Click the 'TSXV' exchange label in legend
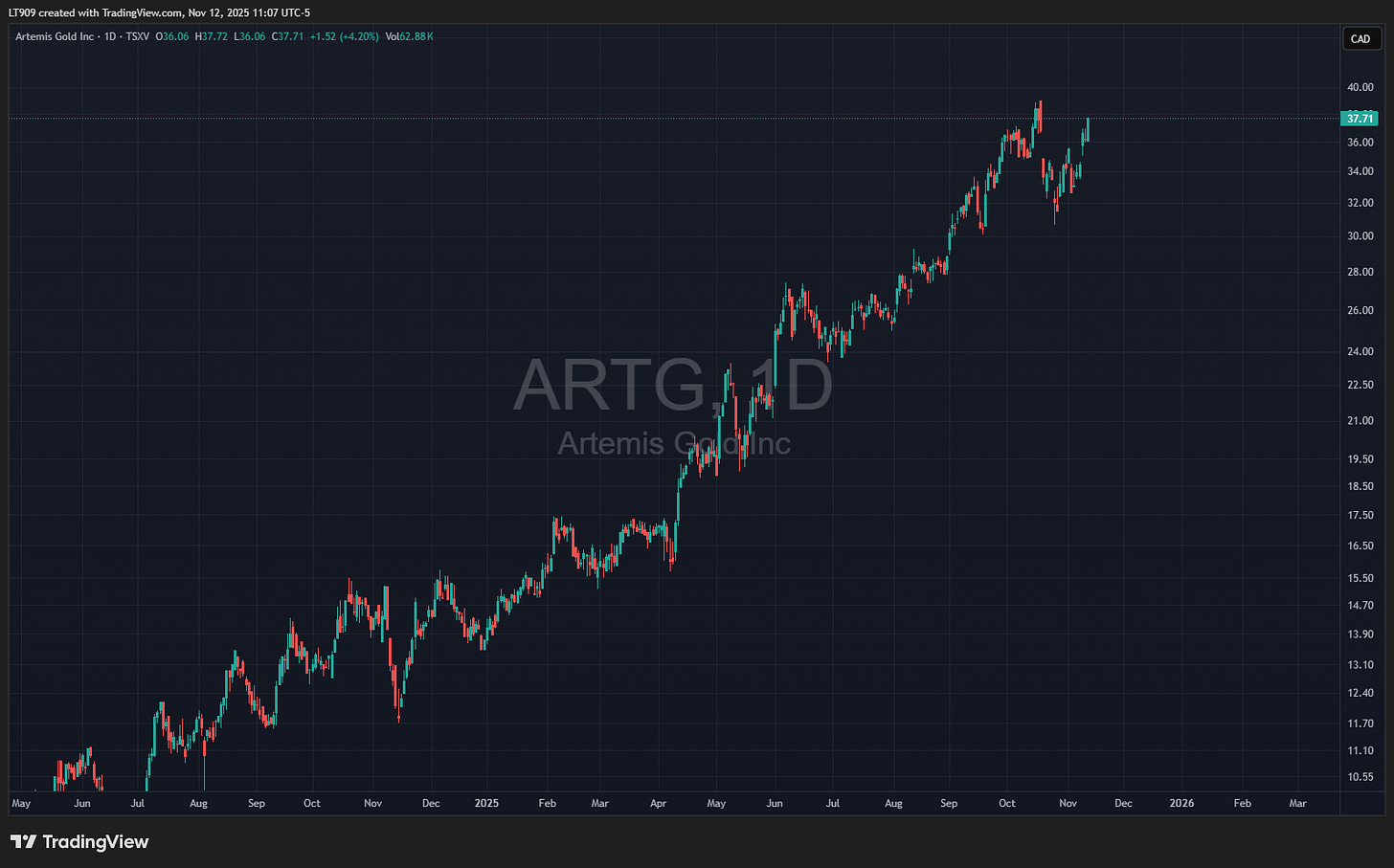The width and height of the screenshot is (1394, 868). tap(138, 36)
